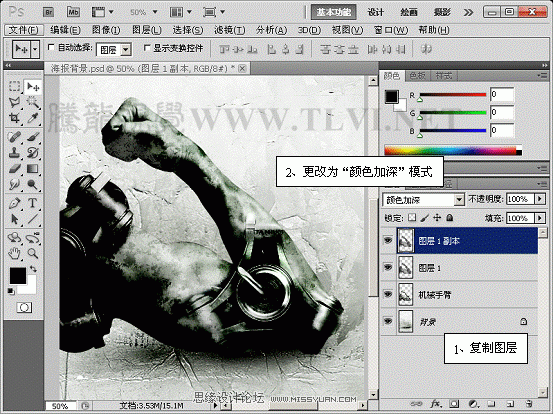Image resolution: width=553 pixels, height=414 pixels.
Task: Click the foreground color swatch in toolbox
Action: (x=18, y=275)
